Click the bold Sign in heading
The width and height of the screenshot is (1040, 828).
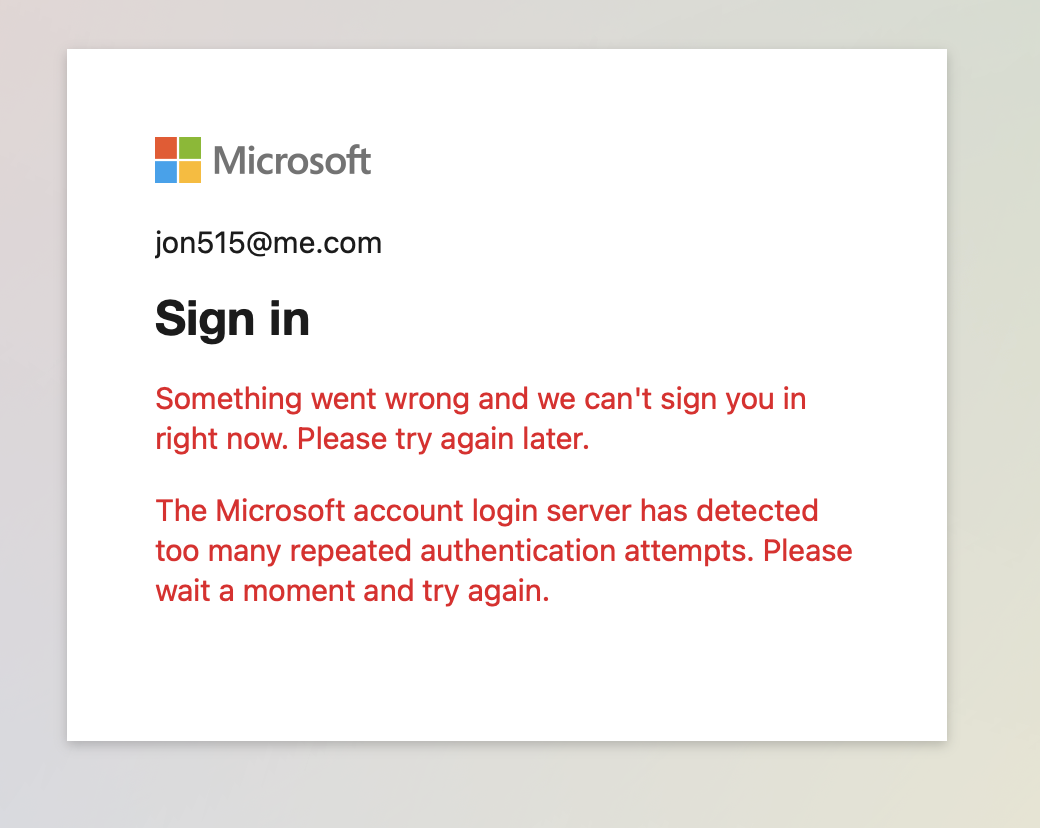pos(232,319)
